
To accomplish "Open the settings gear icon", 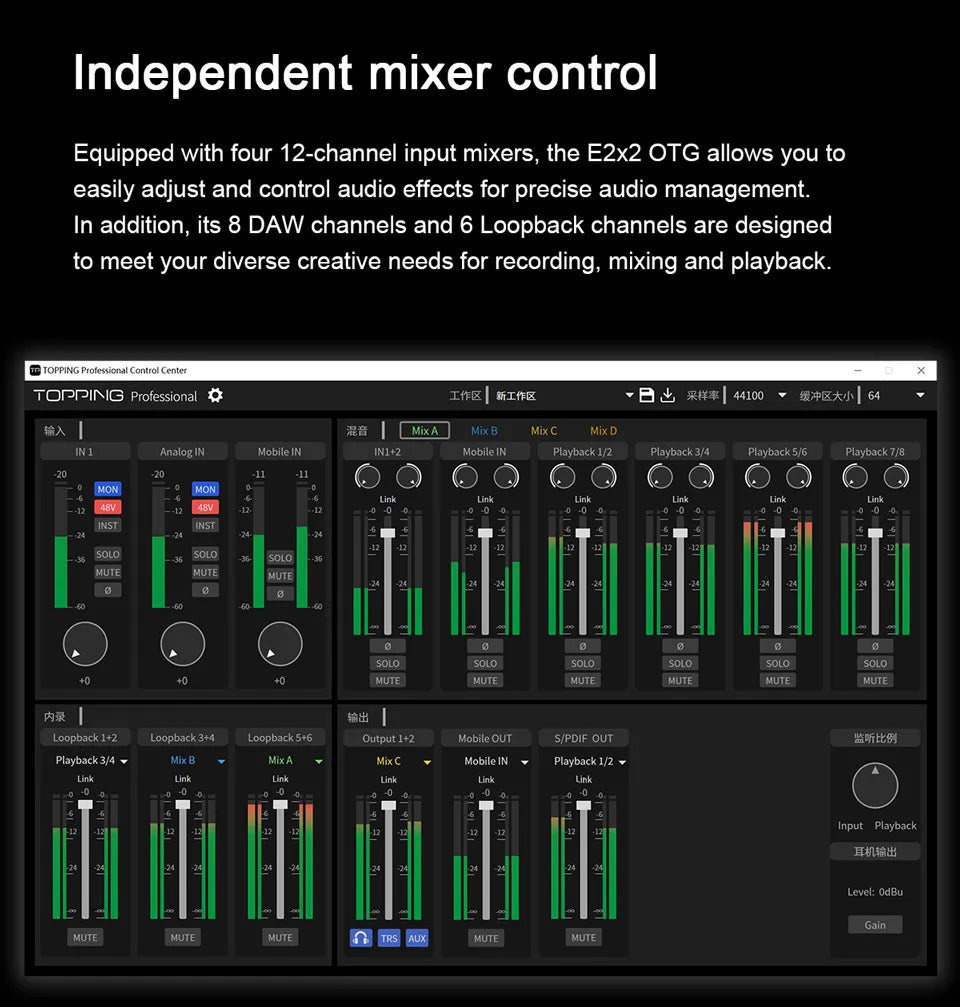I will [x=215, y=395].
